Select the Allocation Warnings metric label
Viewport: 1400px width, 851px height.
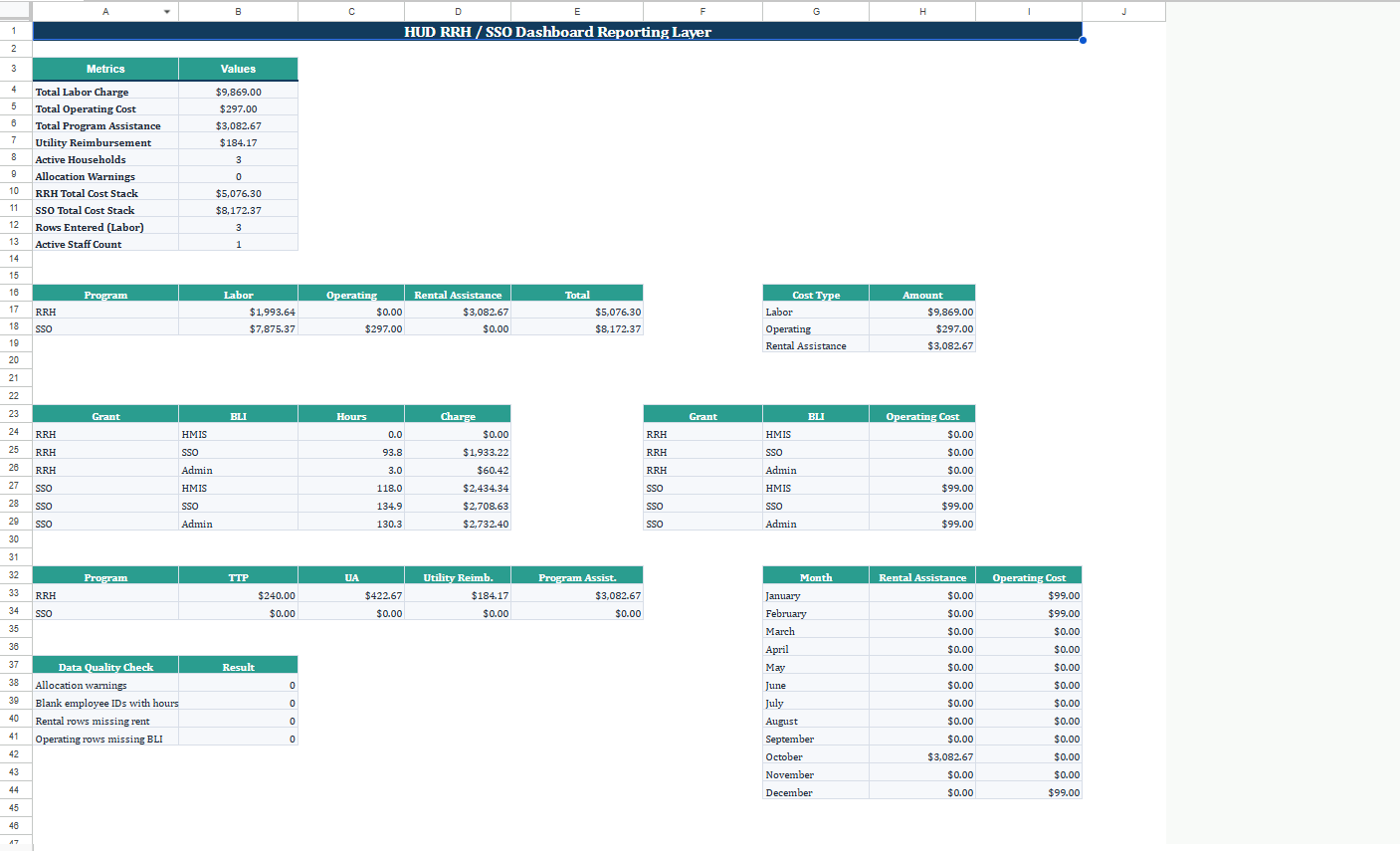(85, 176)
